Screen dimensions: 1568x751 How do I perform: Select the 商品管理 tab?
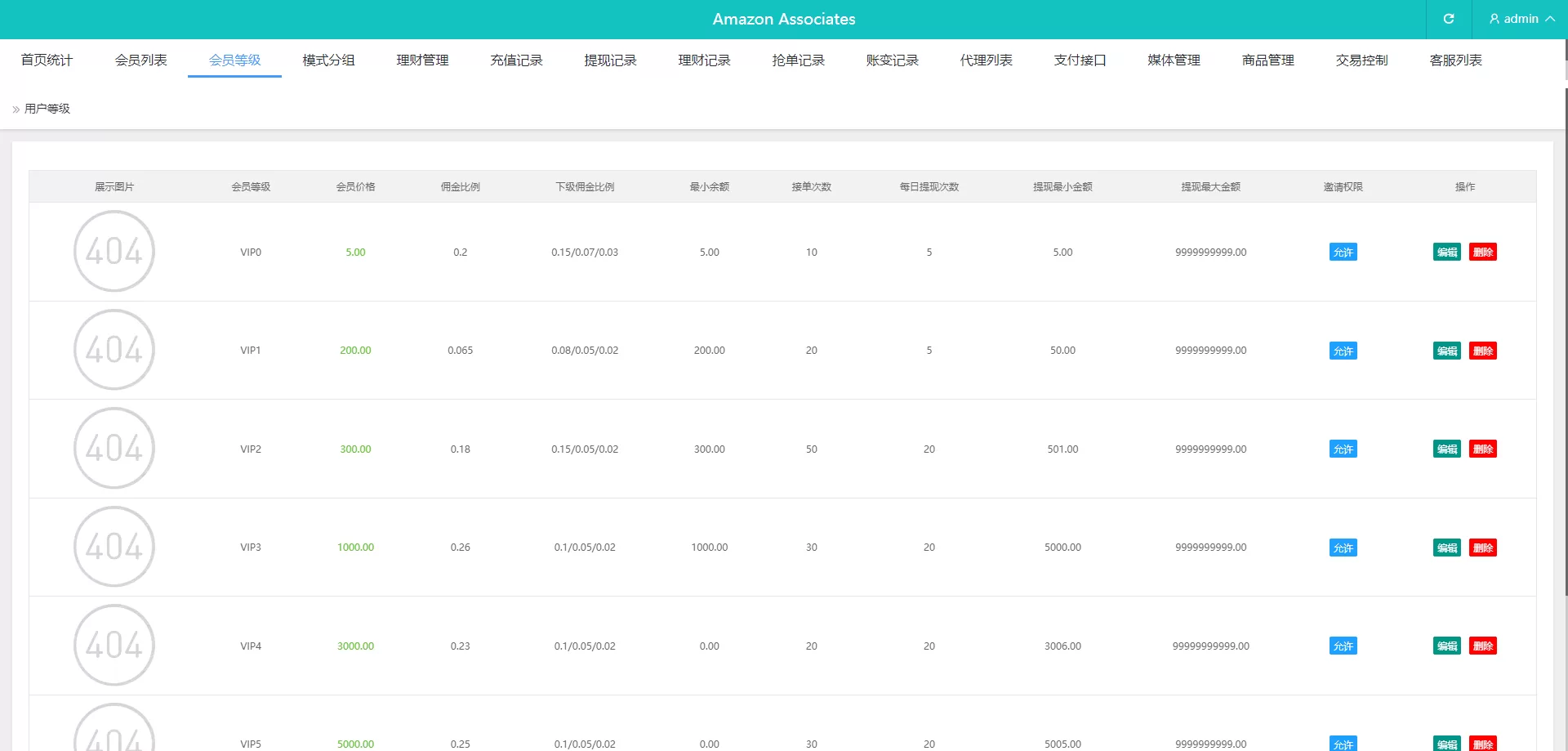click(1267, 60)
